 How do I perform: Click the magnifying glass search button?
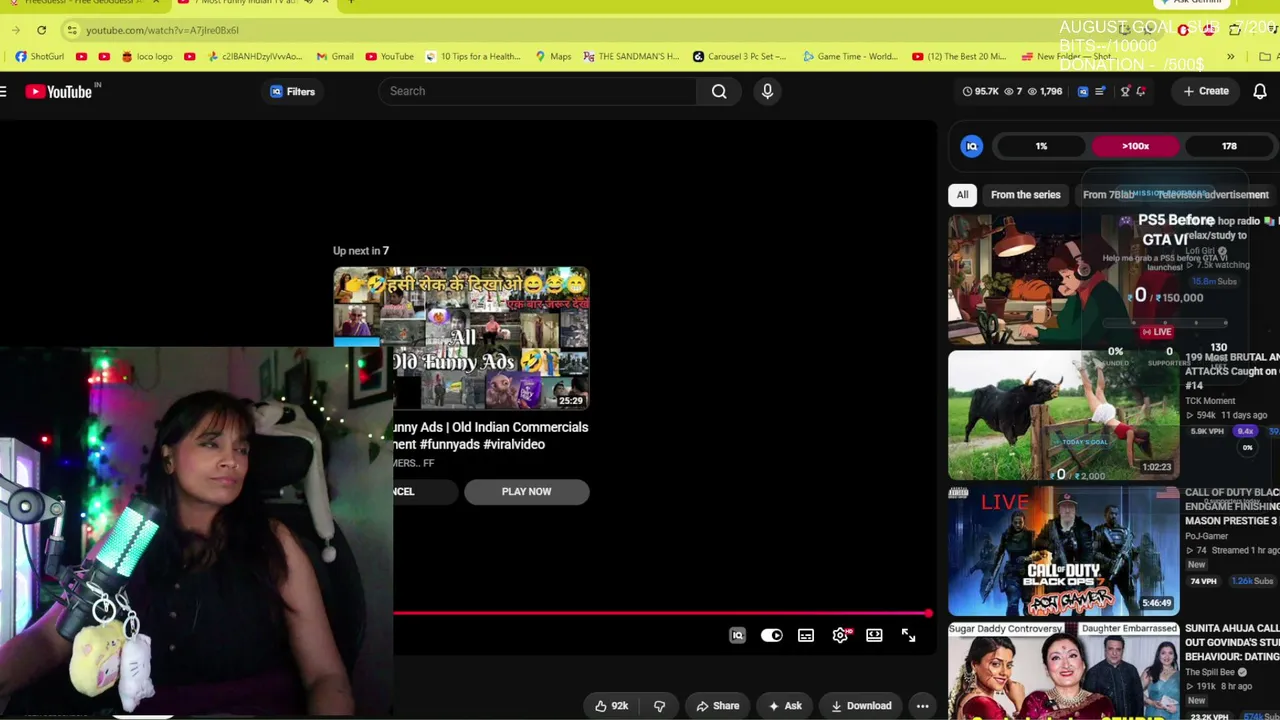(x=719, y=91)
